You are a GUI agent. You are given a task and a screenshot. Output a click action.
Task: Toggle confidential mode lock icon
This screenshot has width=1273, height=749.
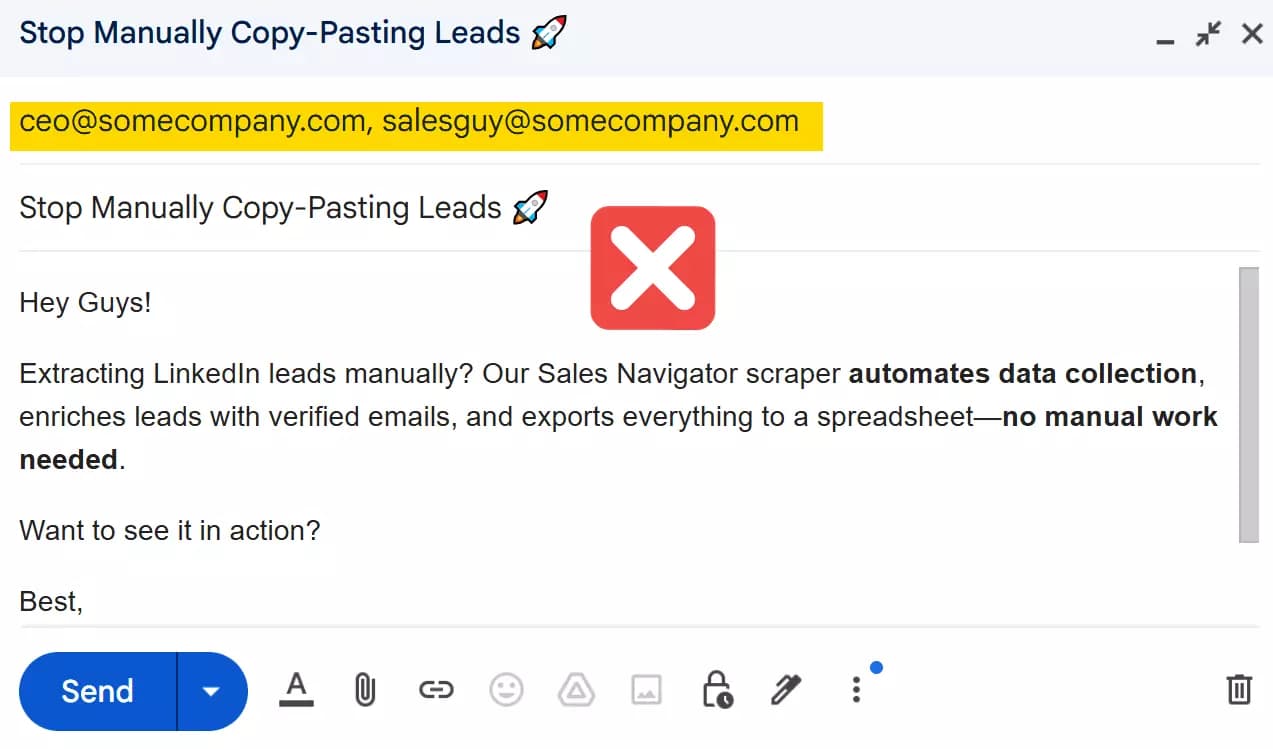(x=717, y=690)
